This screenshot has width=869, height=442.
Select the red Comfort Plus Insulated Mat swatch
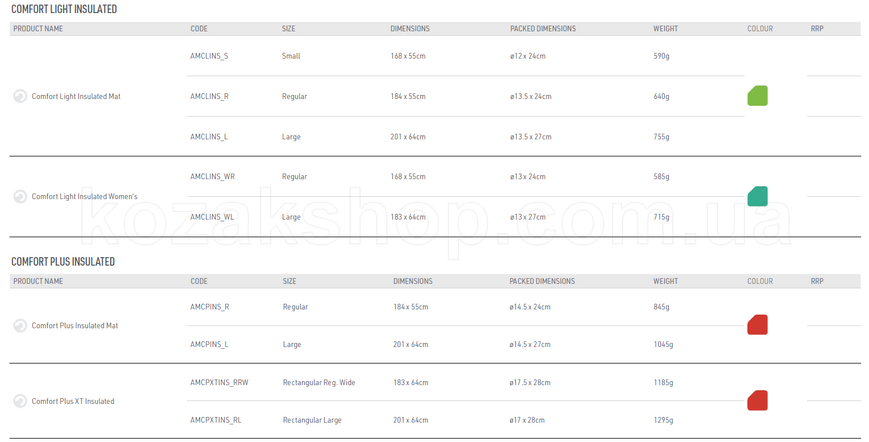click(x=758, y=325)
